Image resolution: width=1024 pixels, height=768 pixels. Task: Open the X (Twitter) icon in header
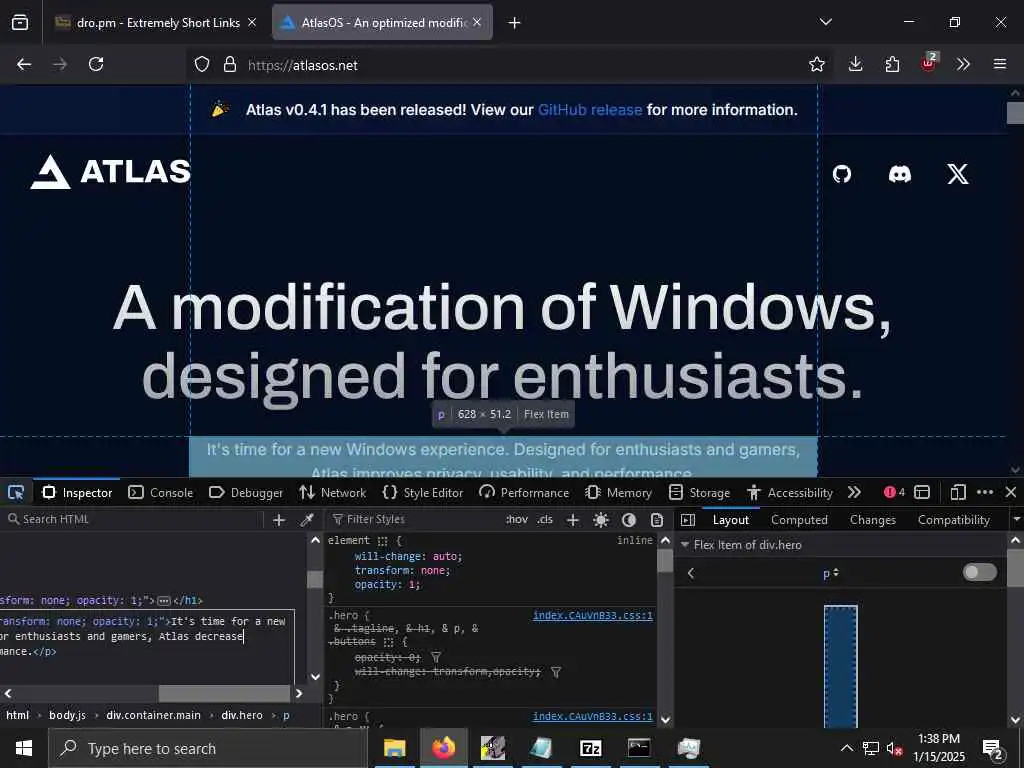point(958,174)
